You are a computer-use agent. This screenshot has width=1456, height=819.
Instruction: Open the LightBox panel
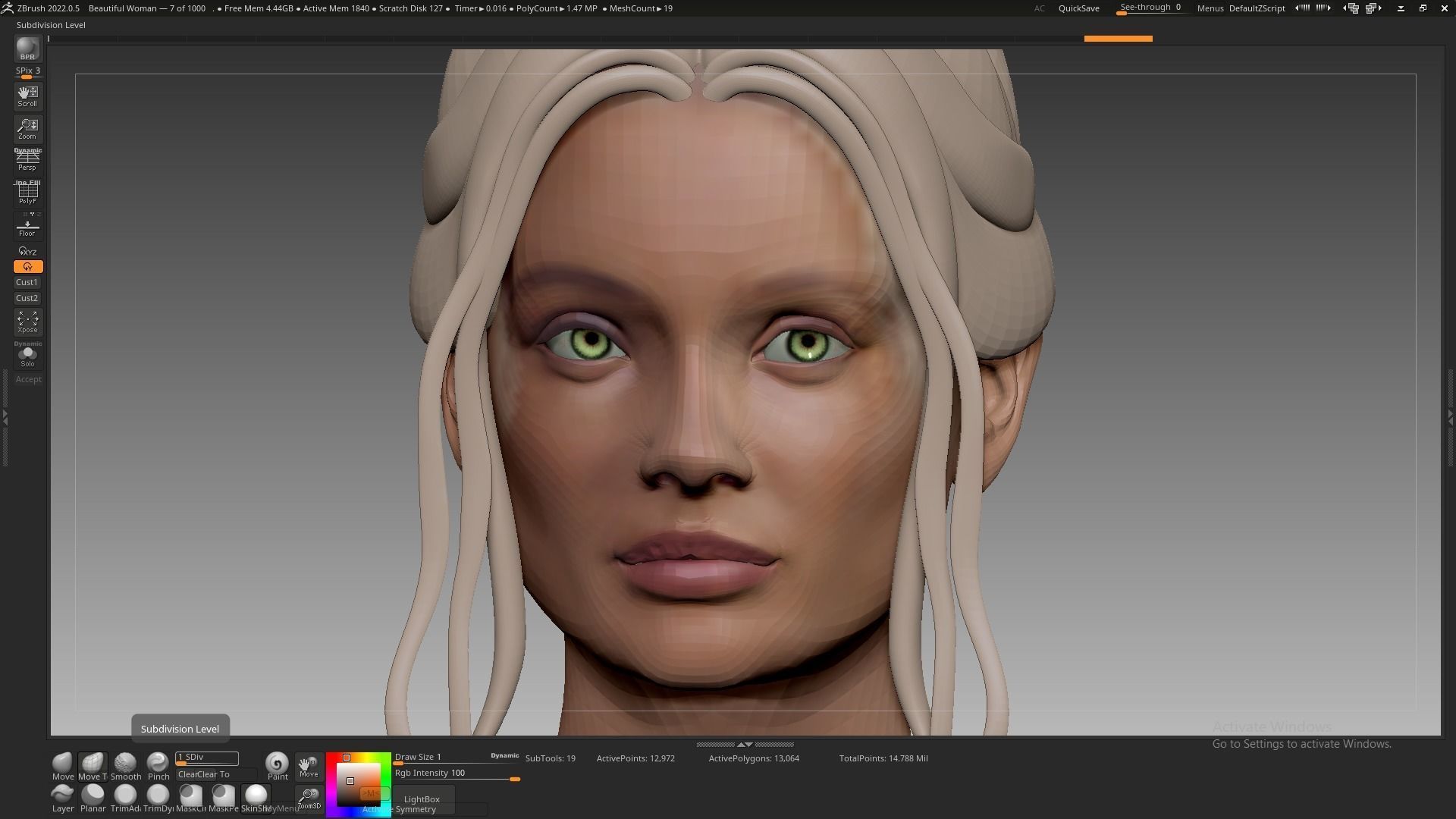pos(422,799)
